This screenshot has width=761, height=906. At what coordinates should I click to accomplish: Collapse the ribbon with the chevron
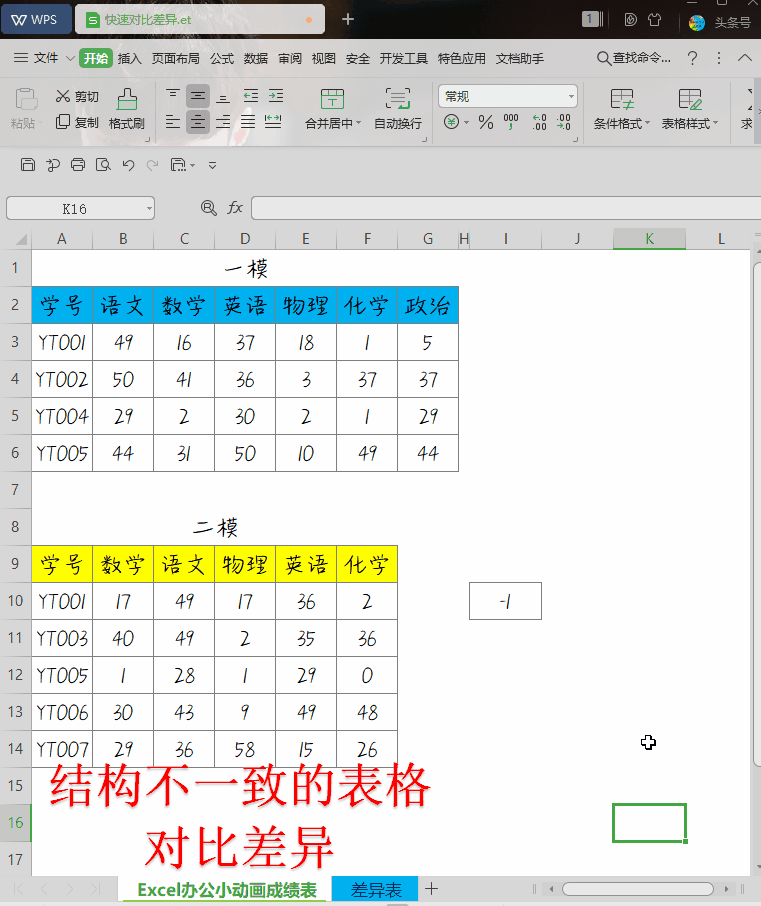point(745,58)
